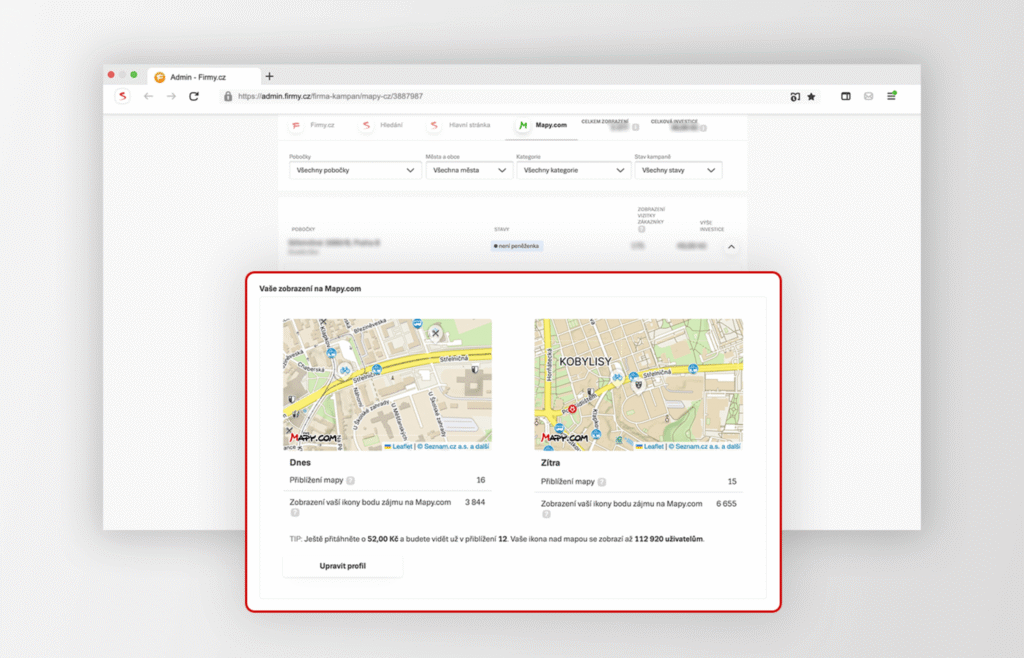Image resolution: width=1024 pixels, height=658 pixels.
Task: Click help icon beside Přiblížení mapy under Dnes
Action: [351, 480]
